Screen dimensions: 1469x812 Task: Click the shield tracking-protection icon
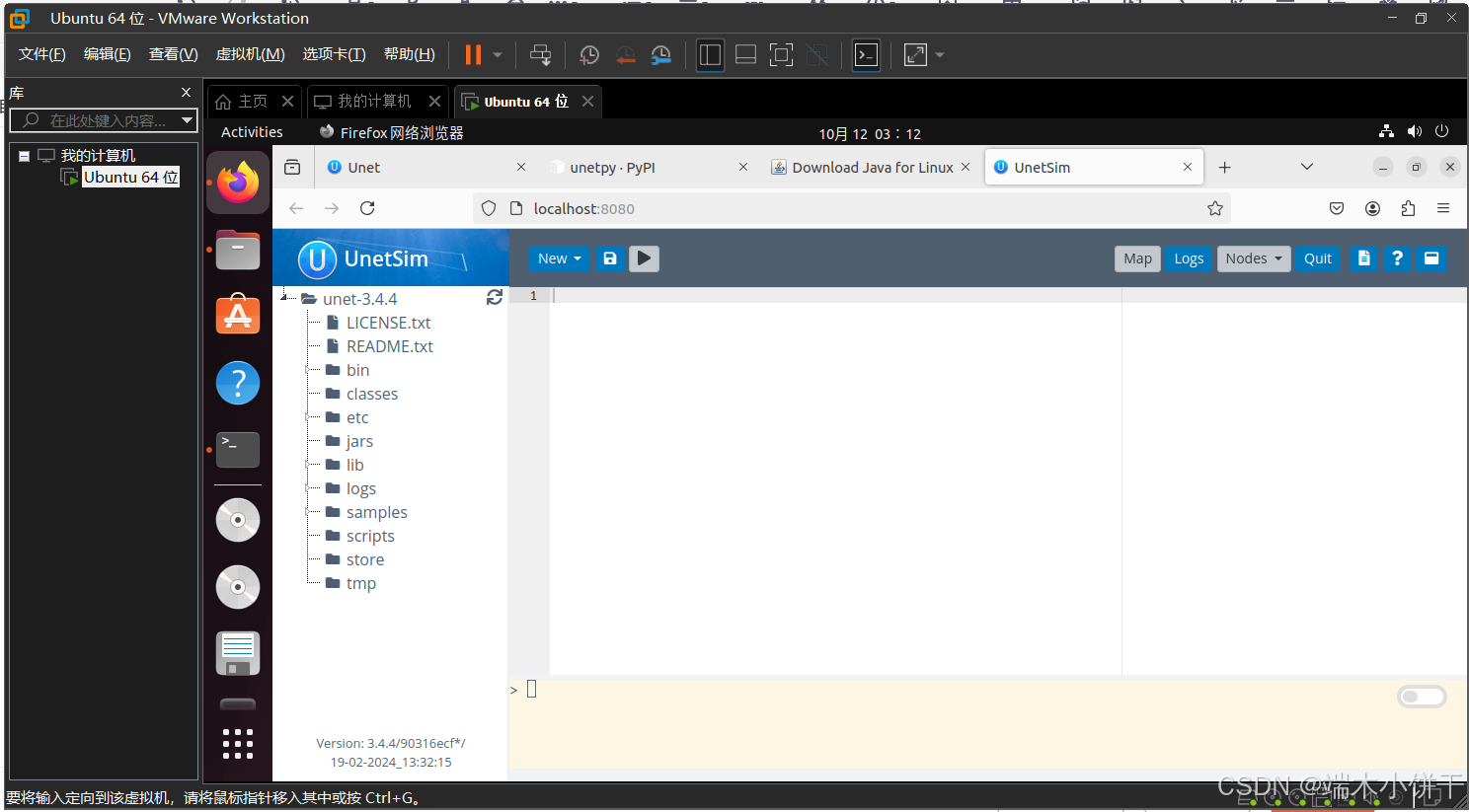[x=489, y=208]
